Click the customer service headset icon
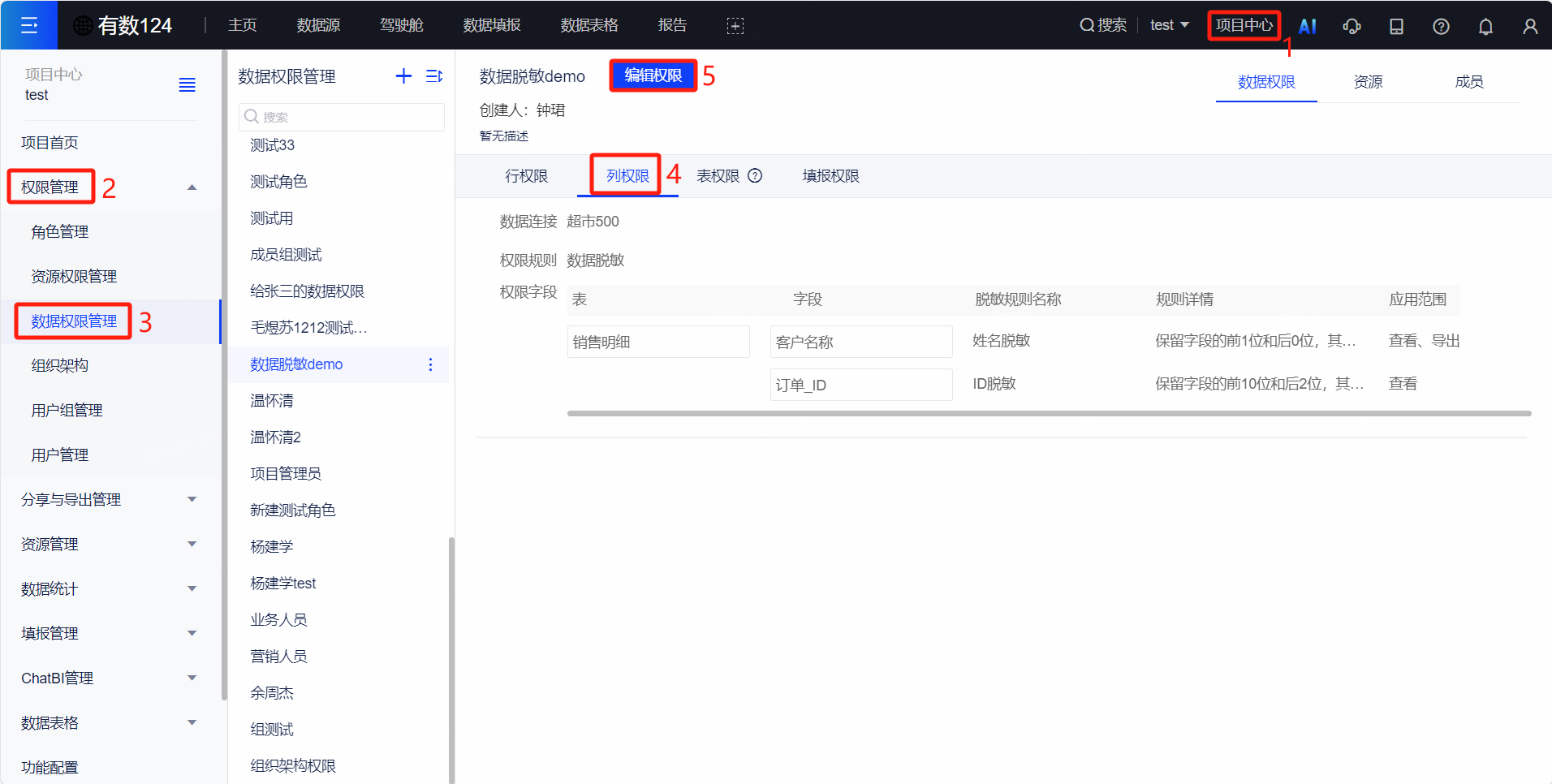This screenshot has height=784, width=1552. 1352,25
